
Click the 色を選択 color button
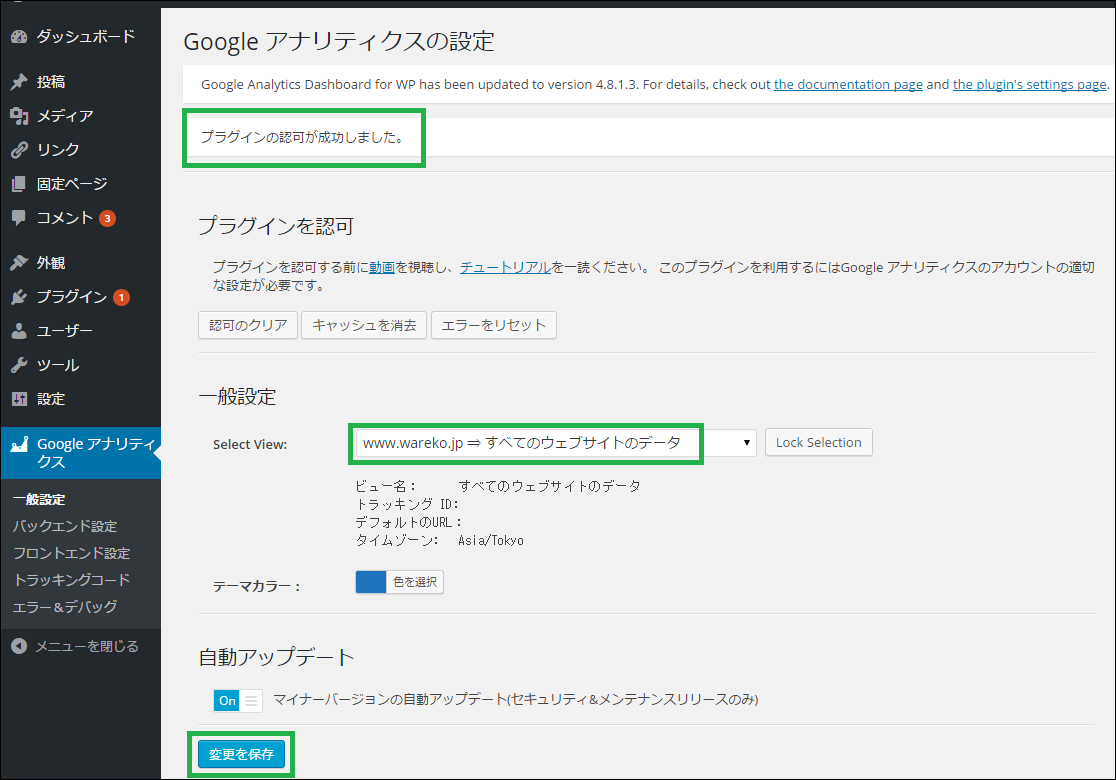(x=415, y=582)
